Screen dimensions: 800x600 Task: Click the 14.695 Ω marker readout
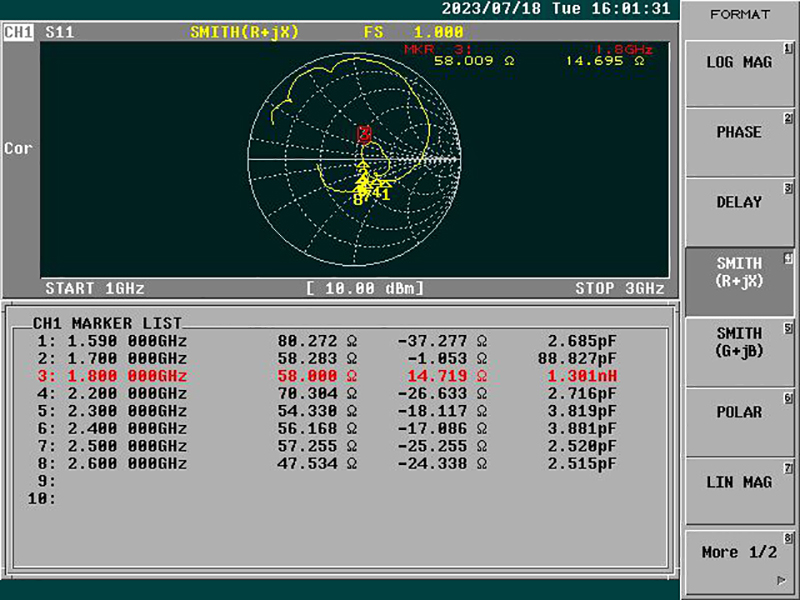click(x=605, y=61)
